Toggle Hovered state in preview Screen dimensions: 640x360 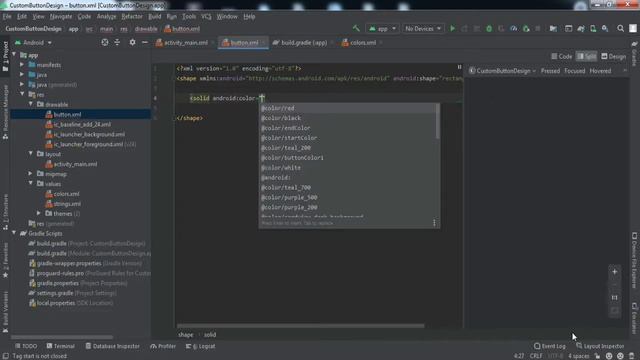pyautogui.click(x=600, y=71)
